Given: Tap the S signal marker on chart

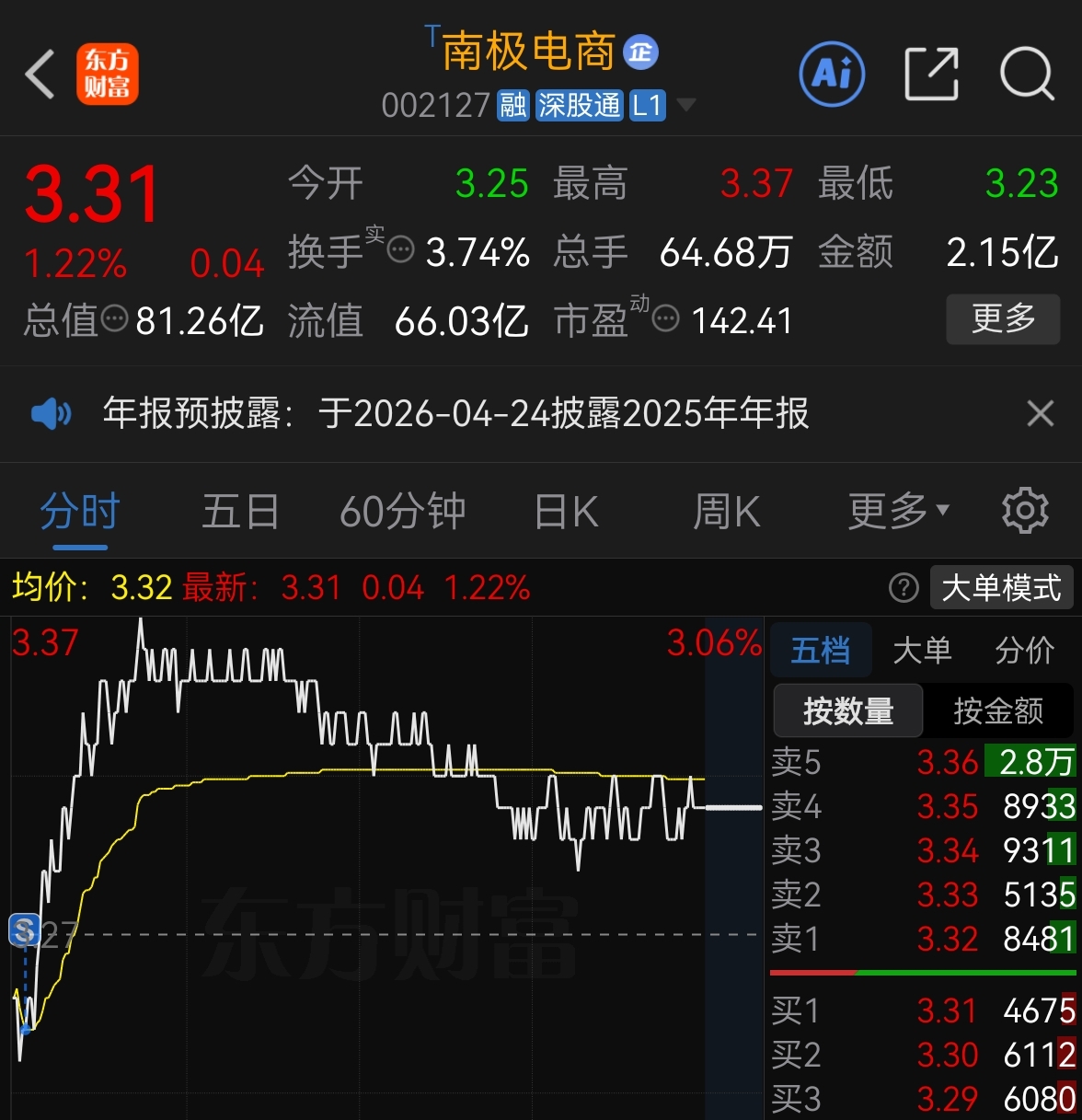Looking at the screenshot, I should point(24,931).
